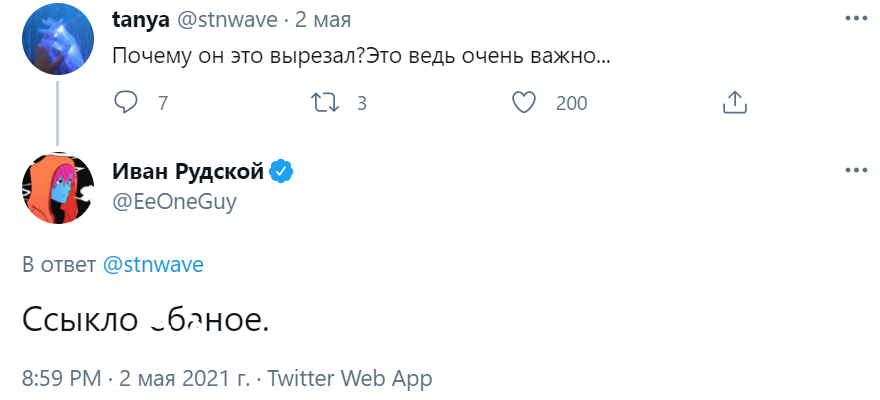
Task: Click the reply text 'Ссыкло'
Action: (76, 320)
